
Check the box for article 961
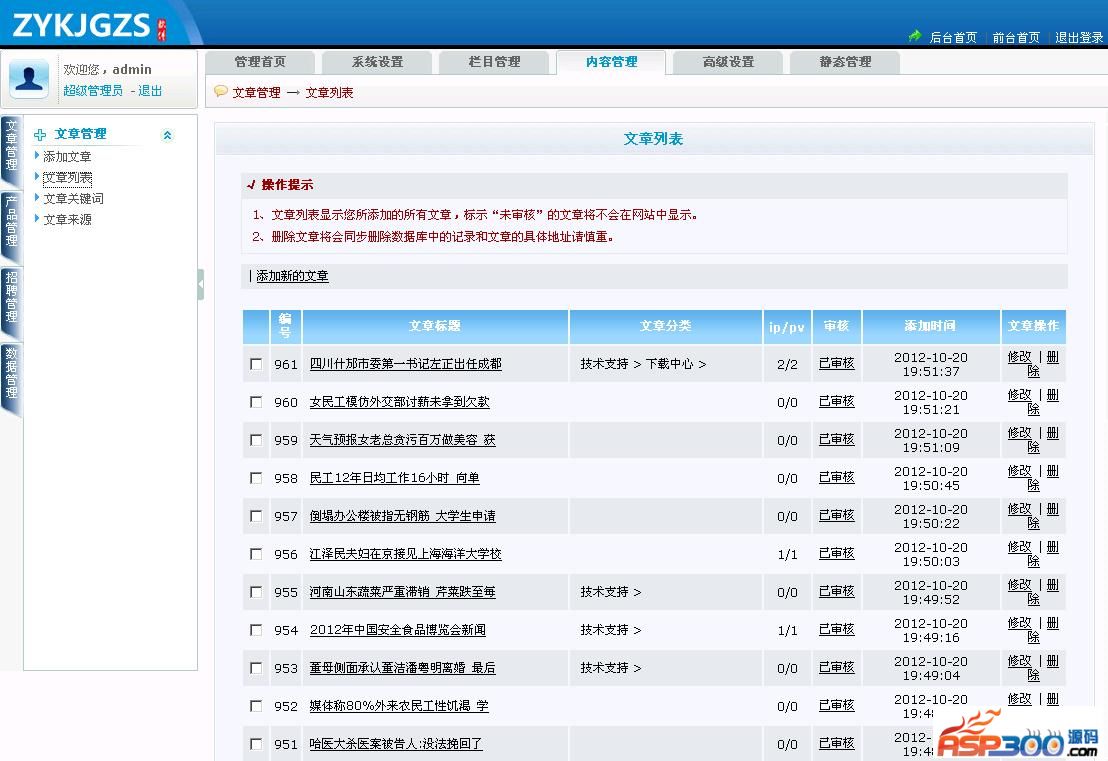click(x=256, y=364)
